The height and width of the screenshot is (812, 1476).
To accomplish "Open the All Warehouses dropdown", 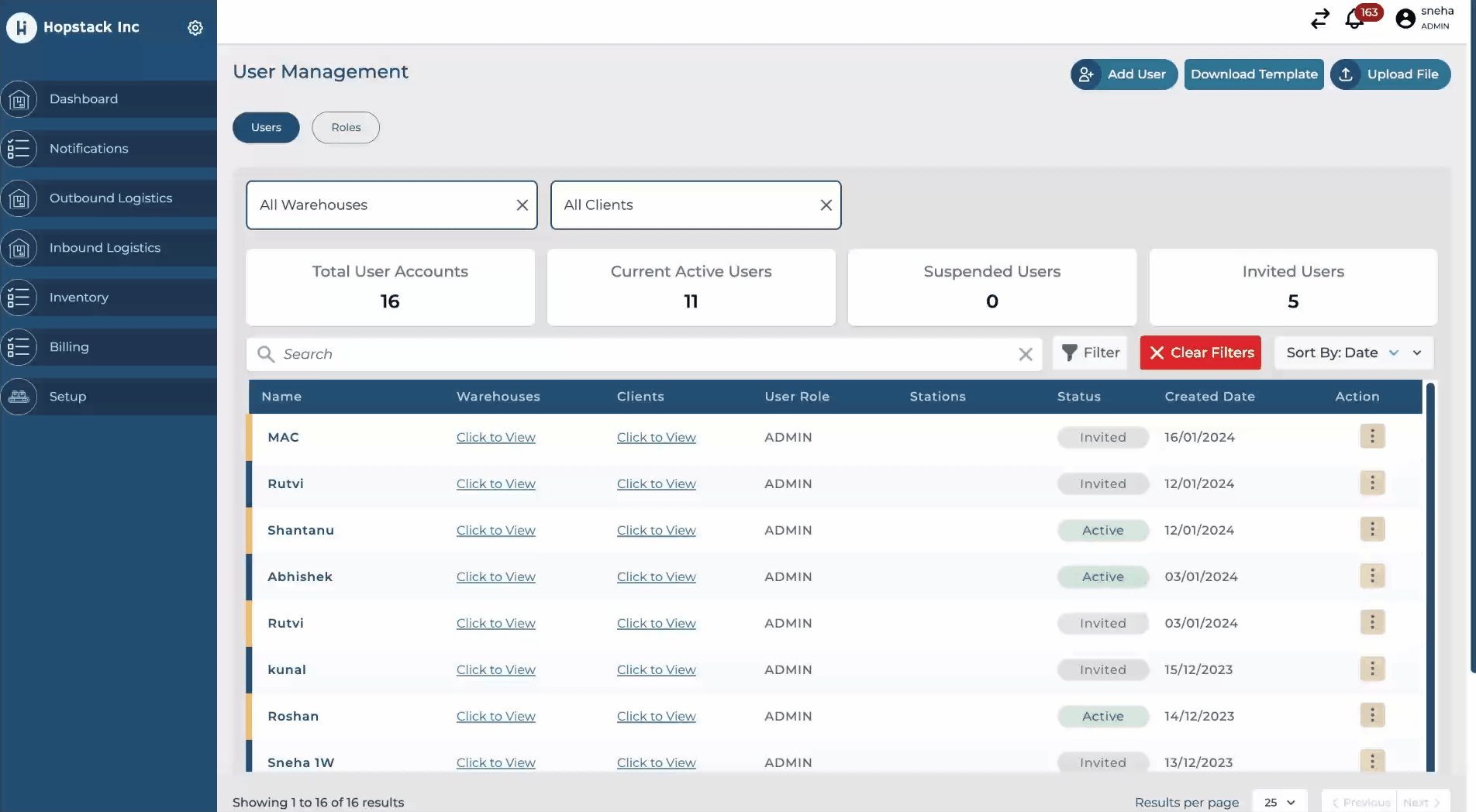I will point(380,205).
